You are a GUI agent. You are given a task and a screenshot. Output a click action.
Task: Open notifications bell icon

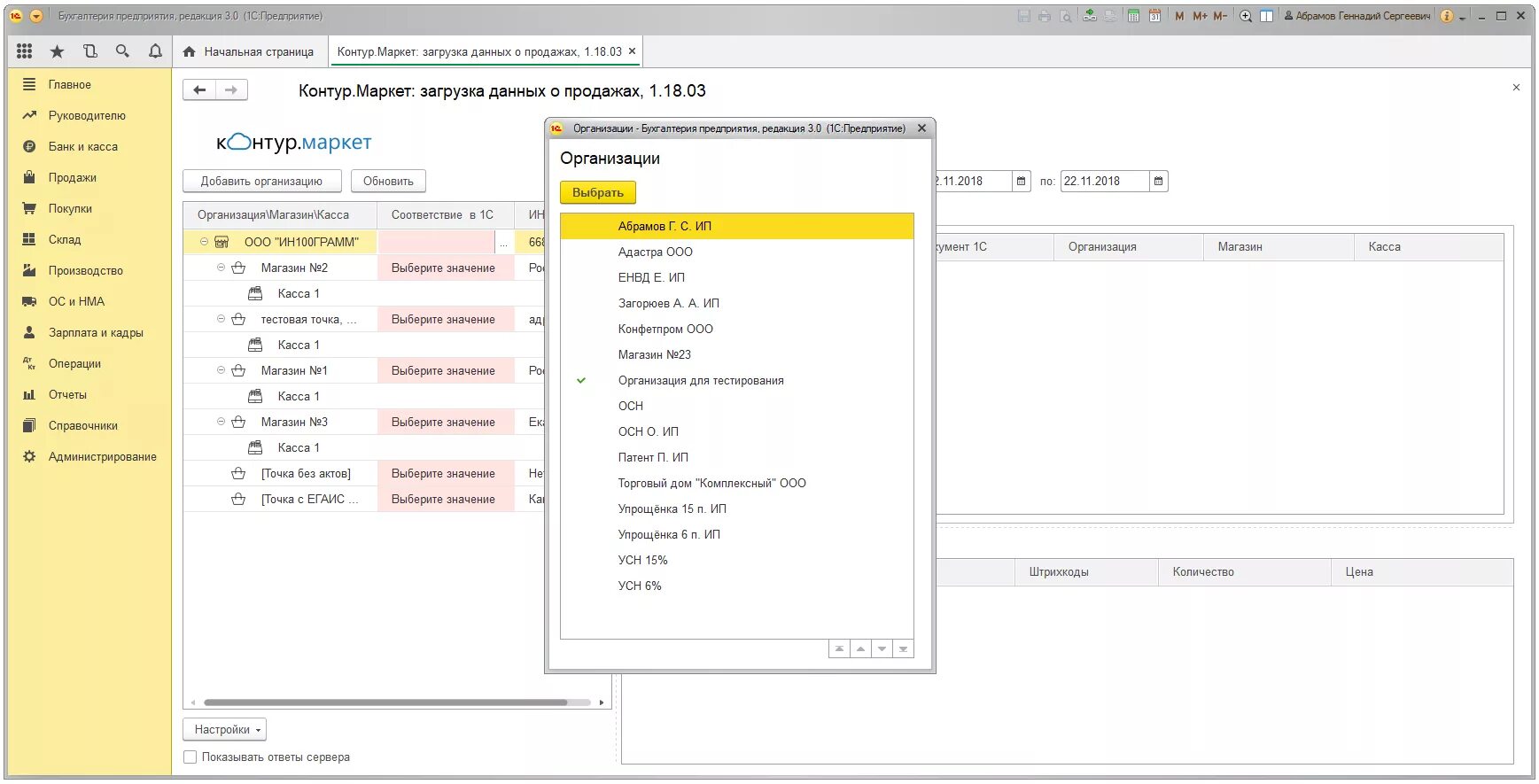tap(155, 51)
